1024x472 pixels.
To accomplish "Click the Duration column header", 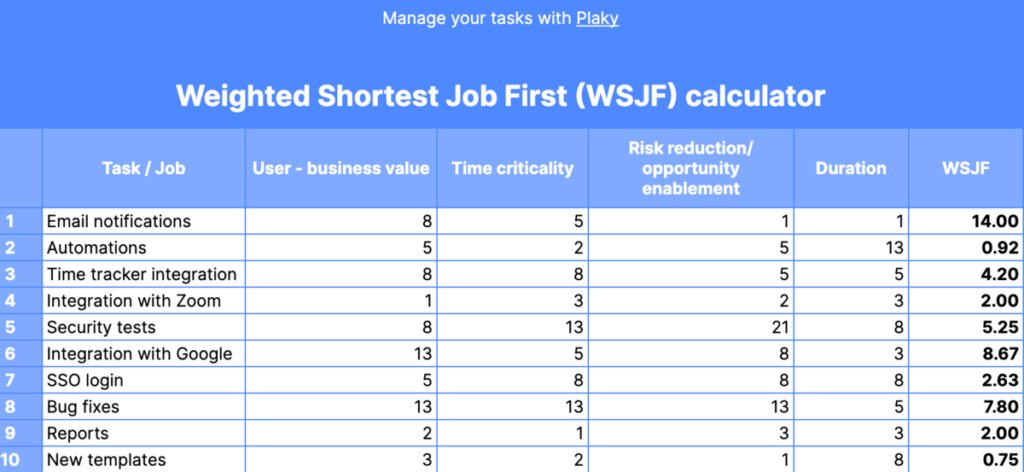I will 850,168.
